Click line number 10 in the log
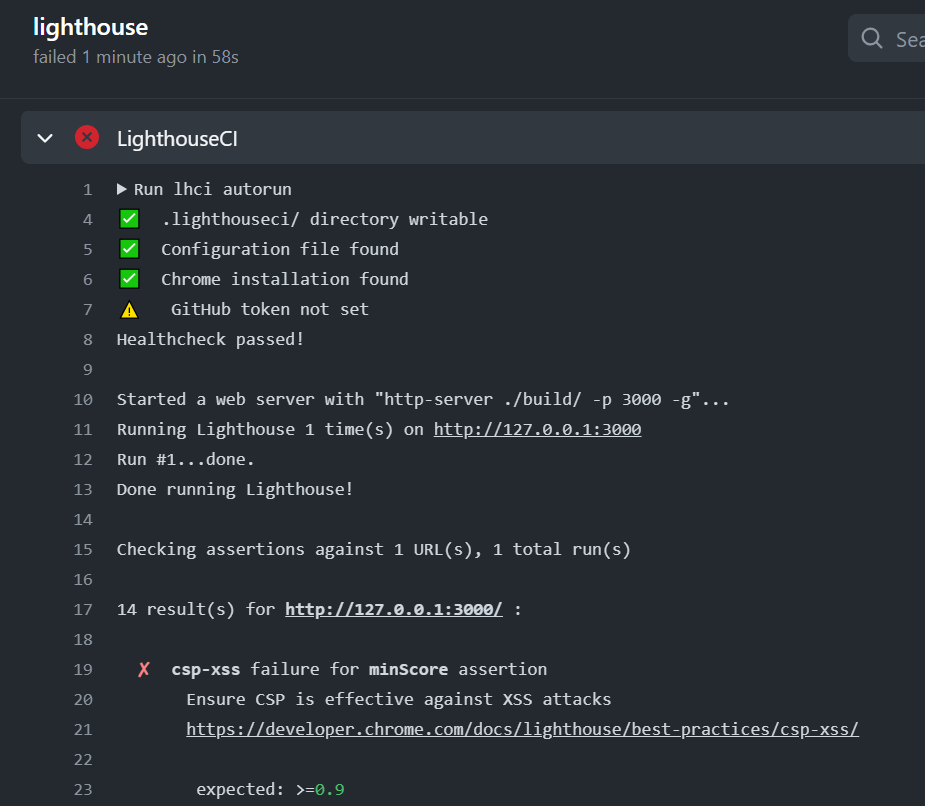The image size is (925, 806). (83, 399)
